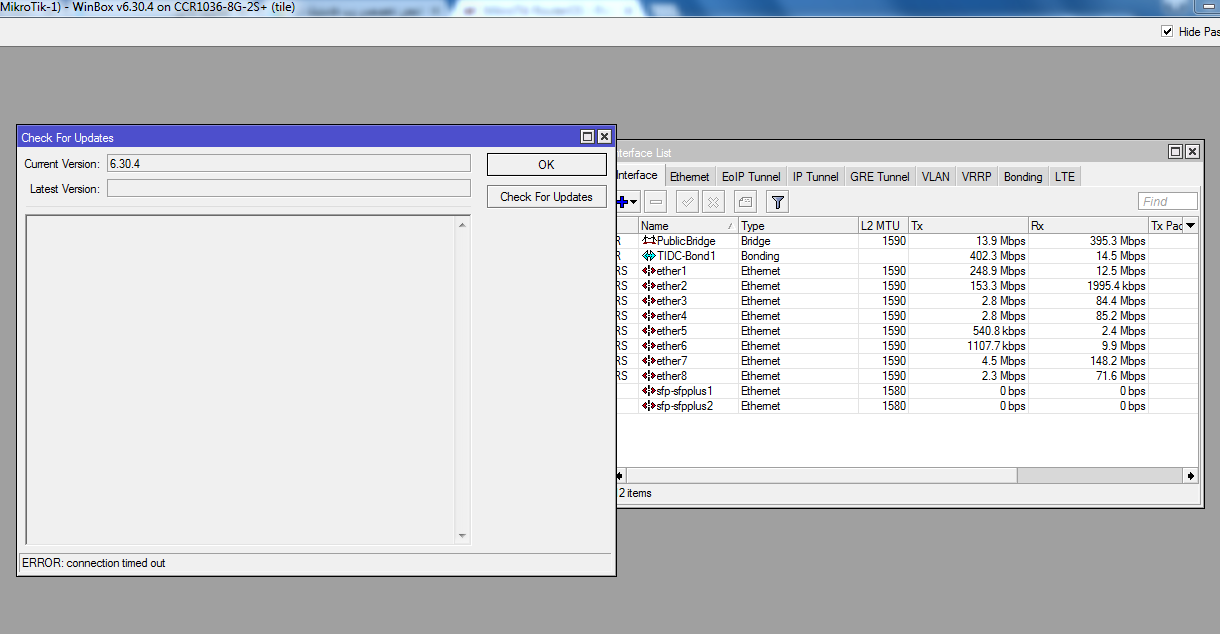Open the add interface dropdown arrow
The height and width of the screenshot is (634, 1220).
point(634,203)
